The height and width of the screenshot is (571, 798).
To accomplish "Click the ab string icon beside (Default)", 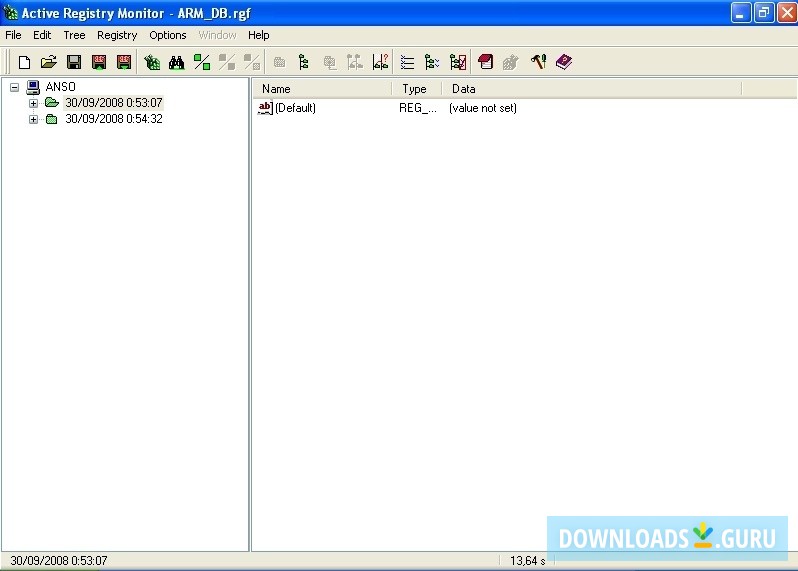I will coord(265,108).
